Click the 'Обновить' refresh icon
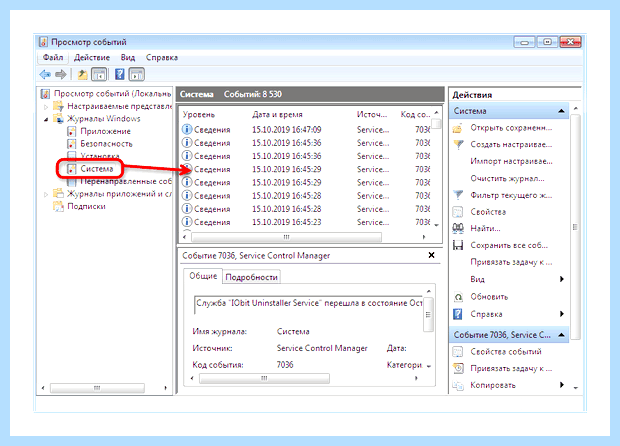Viewport: 620px width, 446px height. coord(458,297)
